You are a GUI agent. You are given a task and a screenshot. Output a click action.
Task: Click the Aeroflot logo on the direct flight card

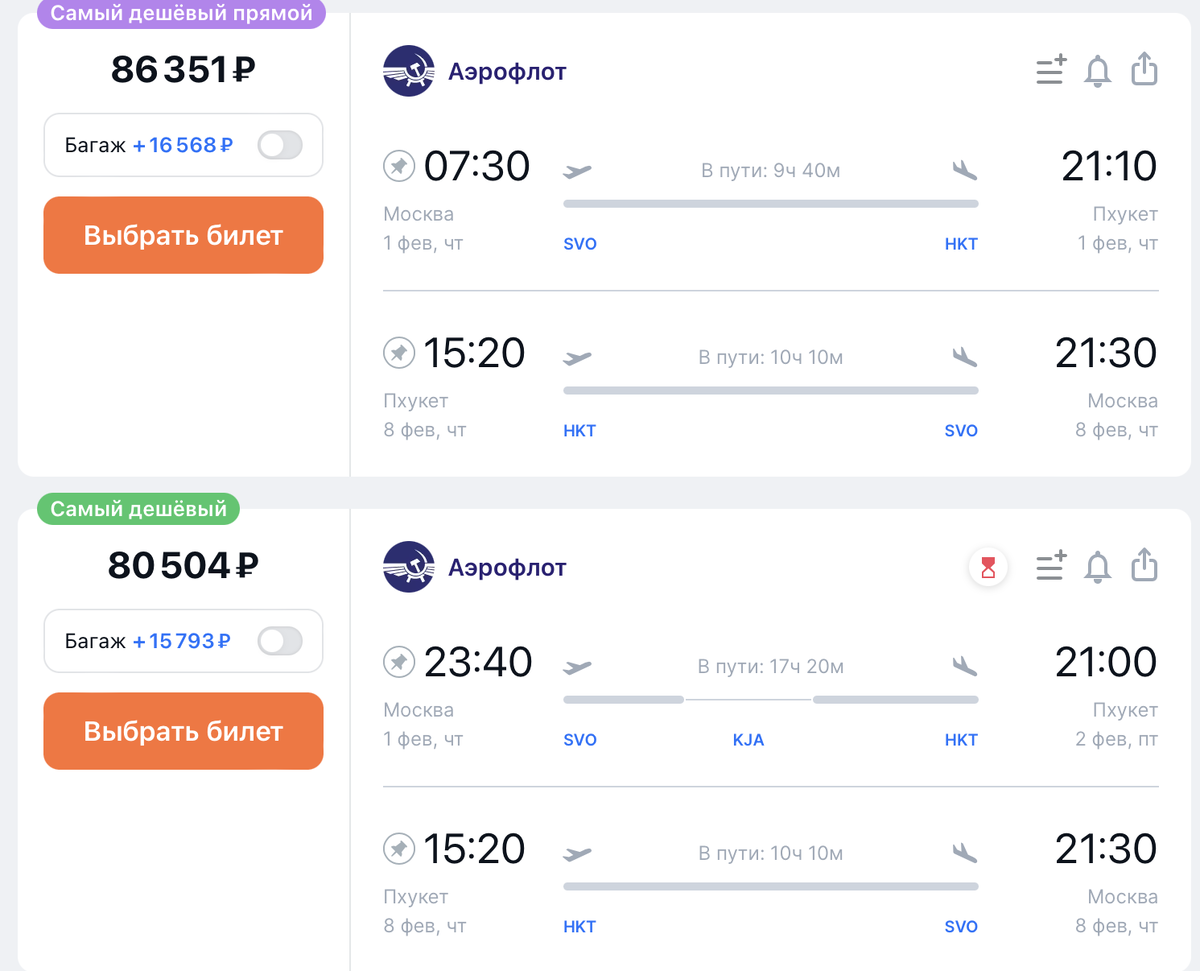(x=409, y=71)
